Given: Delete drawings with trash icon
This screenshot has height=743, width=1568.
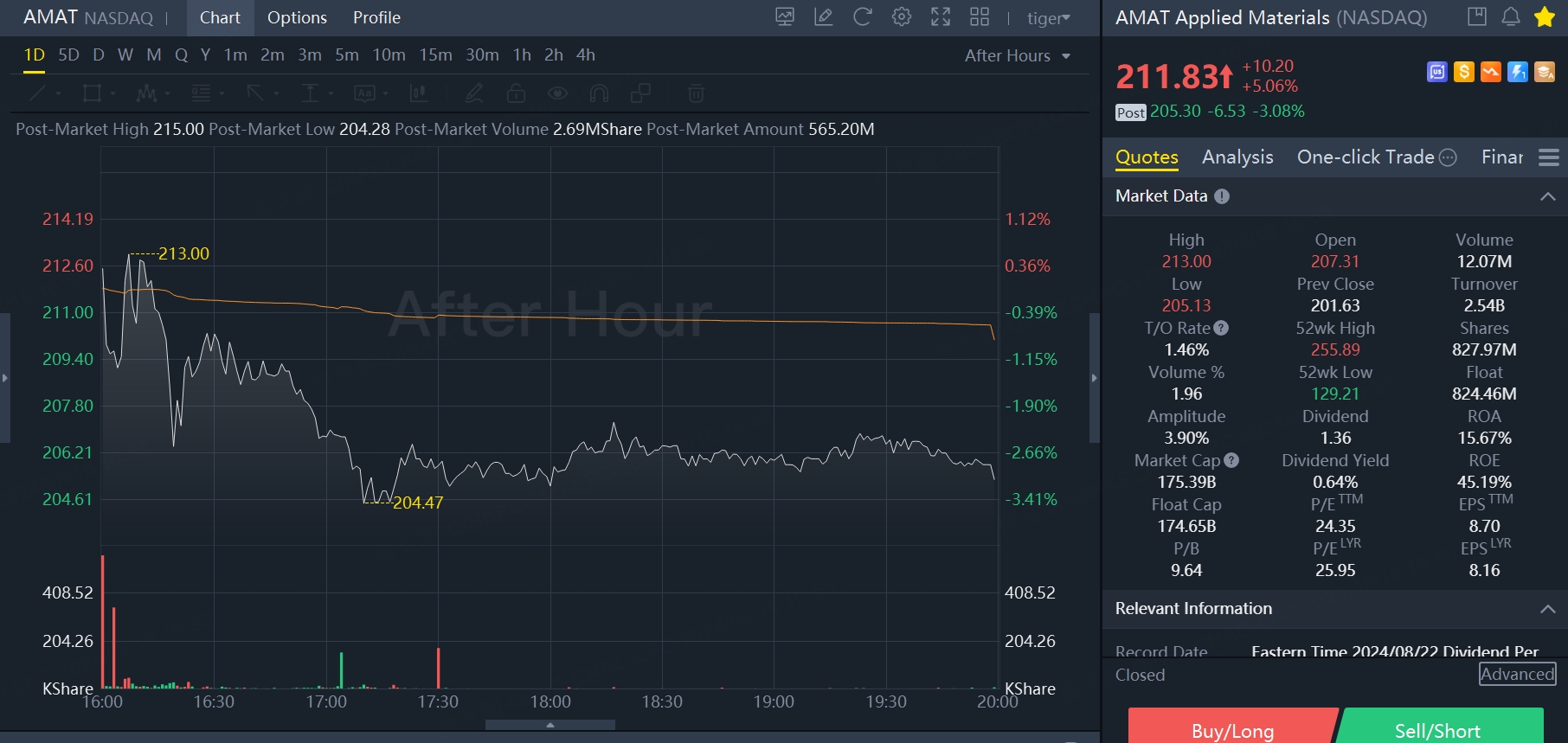Looking at the screenshot, I should click(x=696, y=93).
